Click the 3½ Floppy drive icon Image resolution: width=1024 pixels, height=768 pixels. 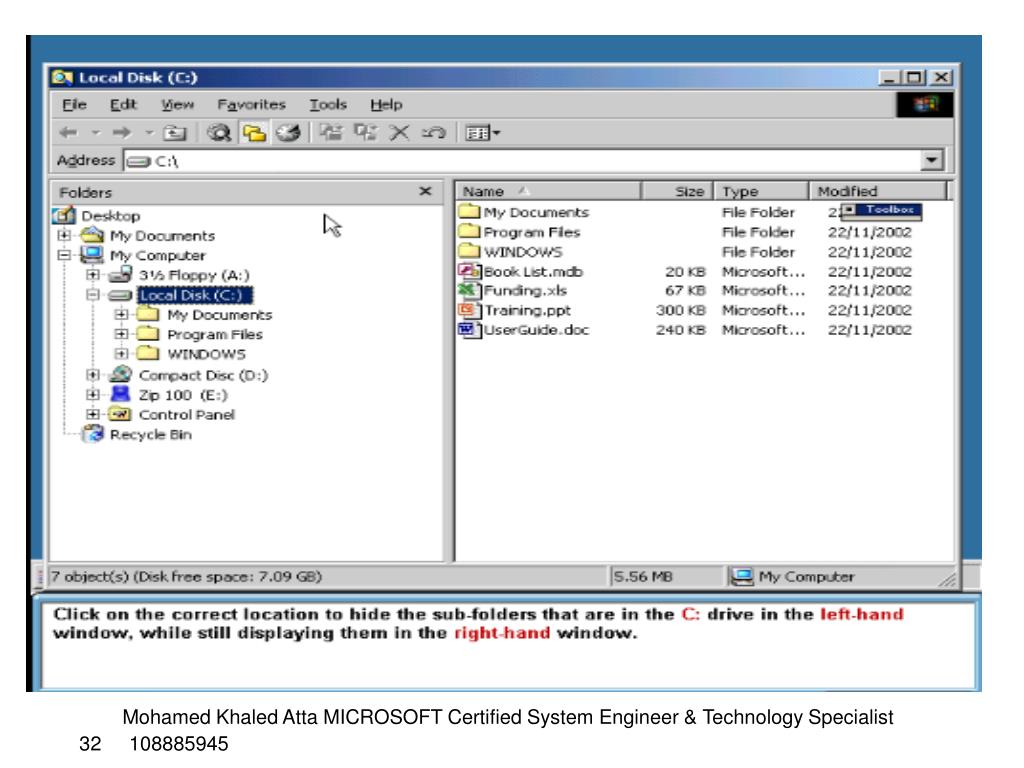[121, 275]
